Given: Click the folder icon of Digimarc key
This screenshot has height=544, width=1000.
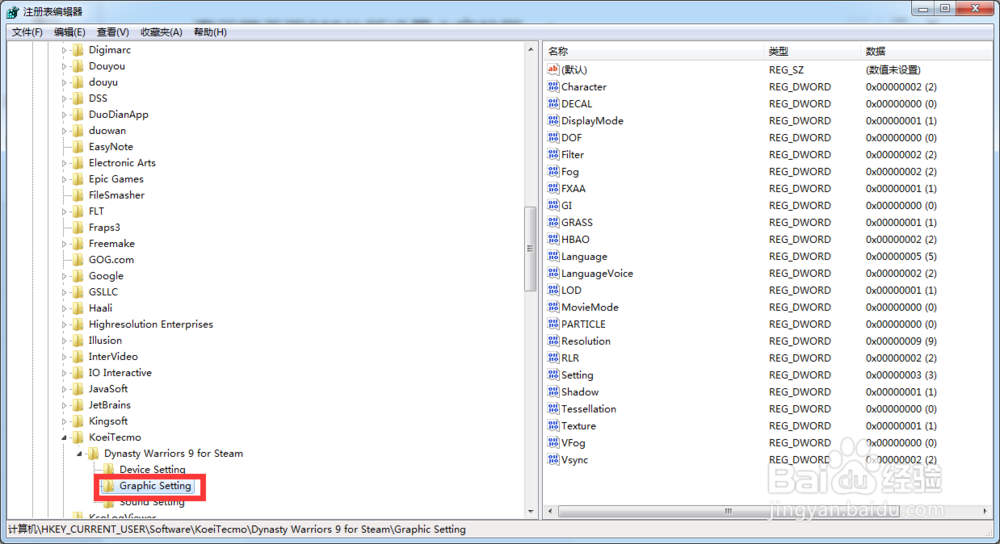Looking at the screenshot, I should [x=78, y=49].
